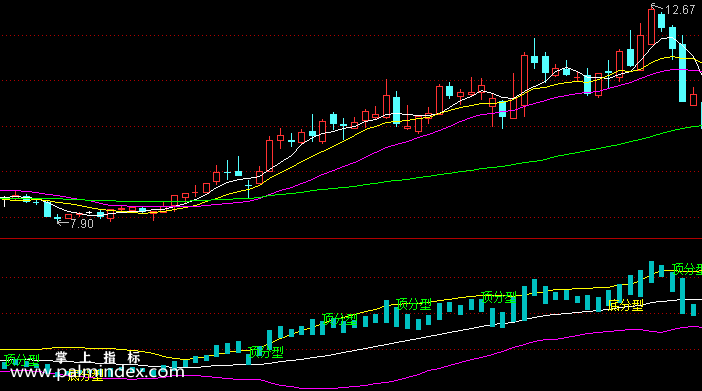Select the third 顶分型 marker from the left
This screenshot has height=391, width=702.
(x=340, y=319)
